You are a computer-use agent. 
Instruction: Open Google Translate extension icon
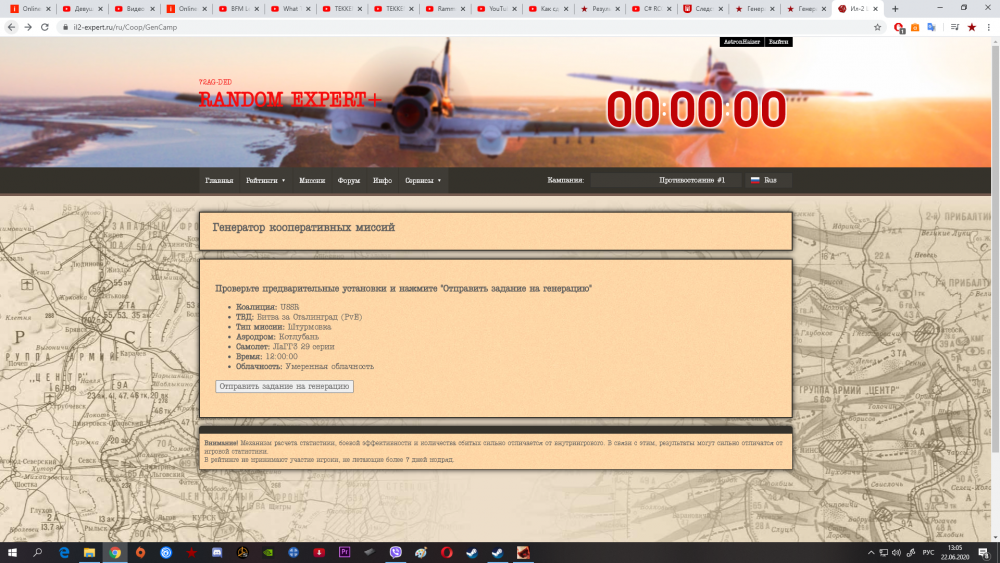pyautogui.click(x=932, y=27)
